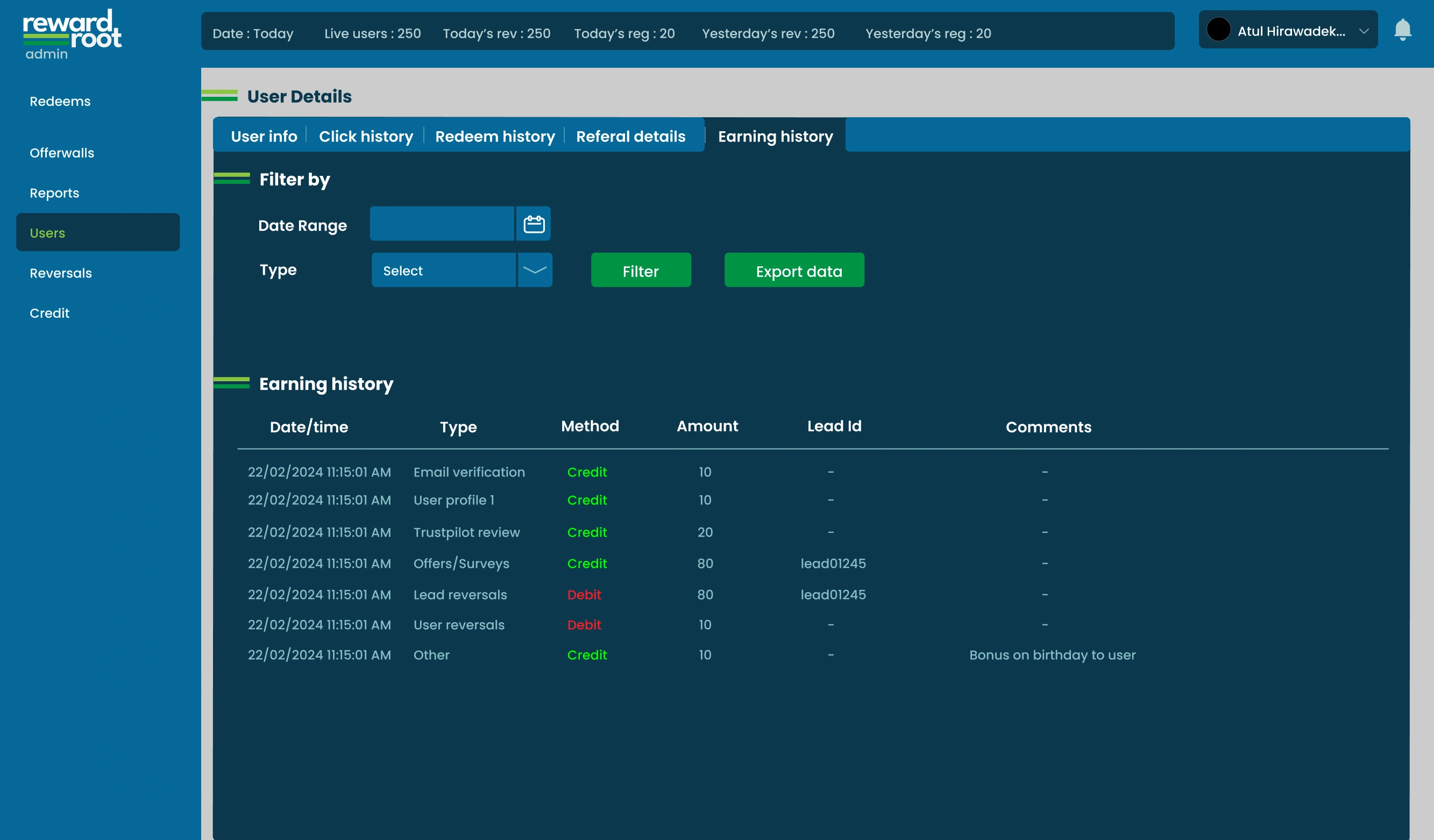
Task: Open the user account dropdown chevron
Action: point(1364,31)
